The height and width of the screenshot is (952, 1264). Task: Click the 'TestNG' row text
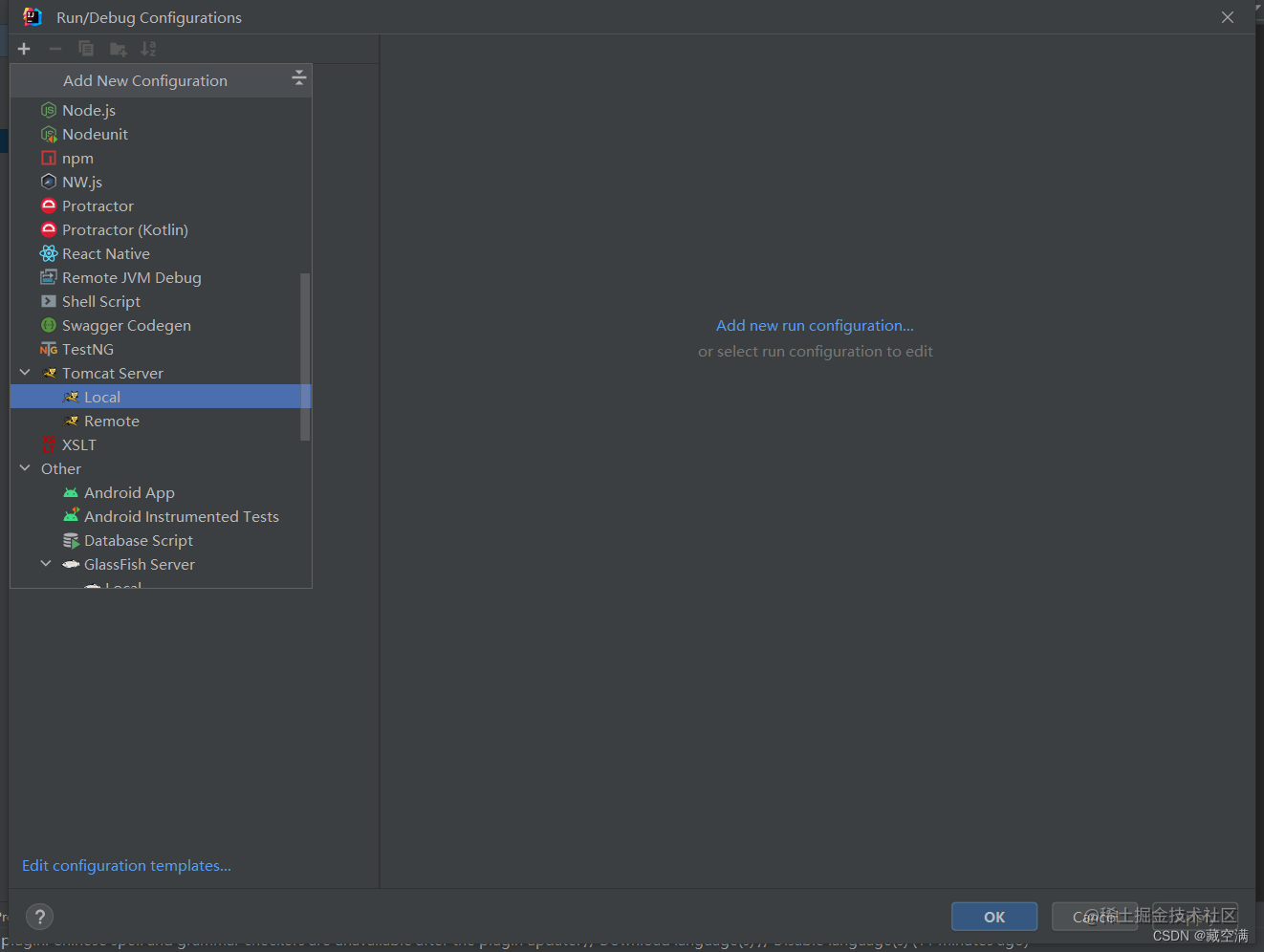point(88,349)
